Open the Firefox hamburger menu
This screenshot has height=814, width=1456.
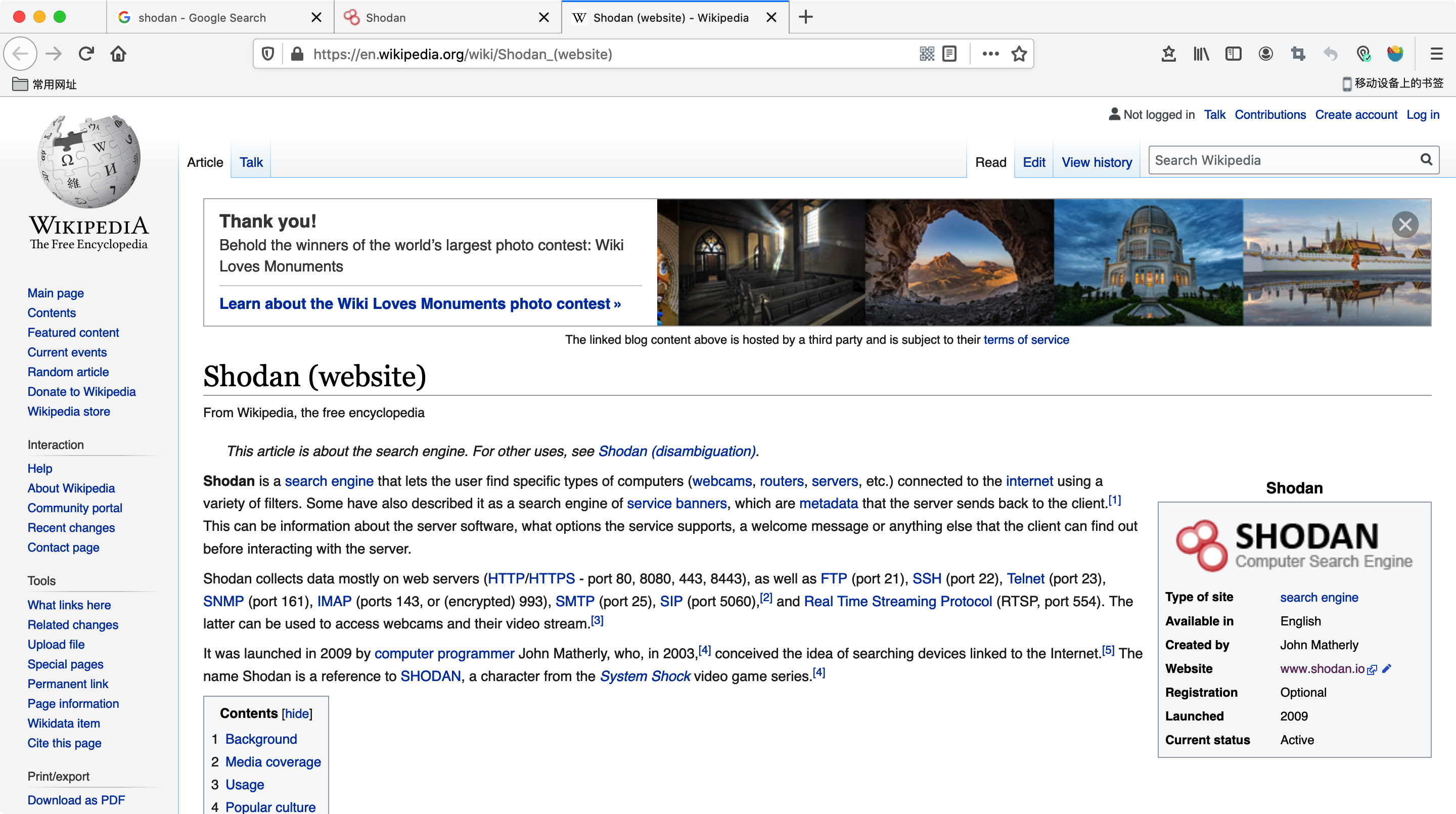(x=1436, y=54)
